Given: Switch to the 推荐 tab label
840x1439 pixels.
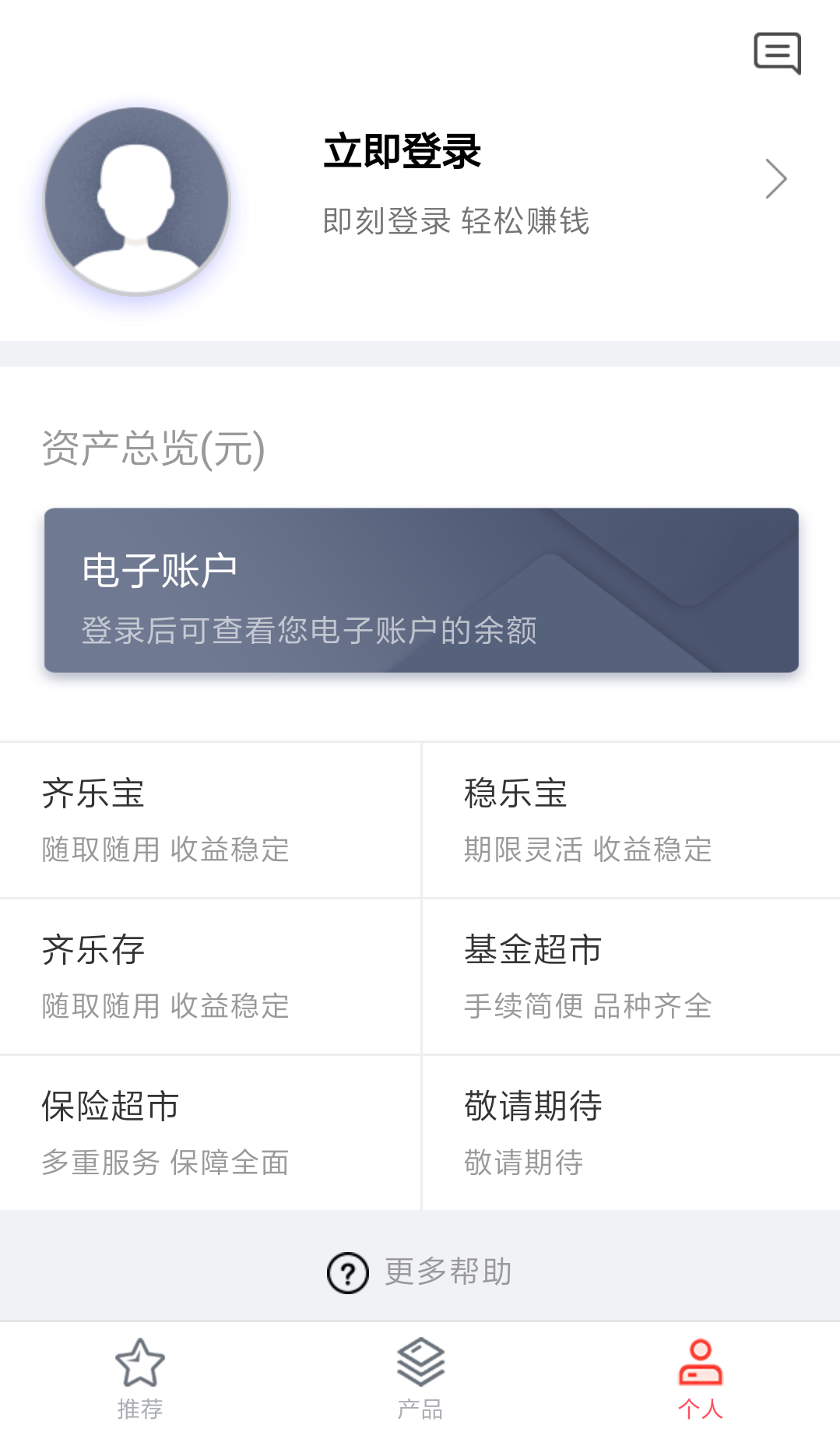Looking at the screenshot, I should (x=140, y=1409).
